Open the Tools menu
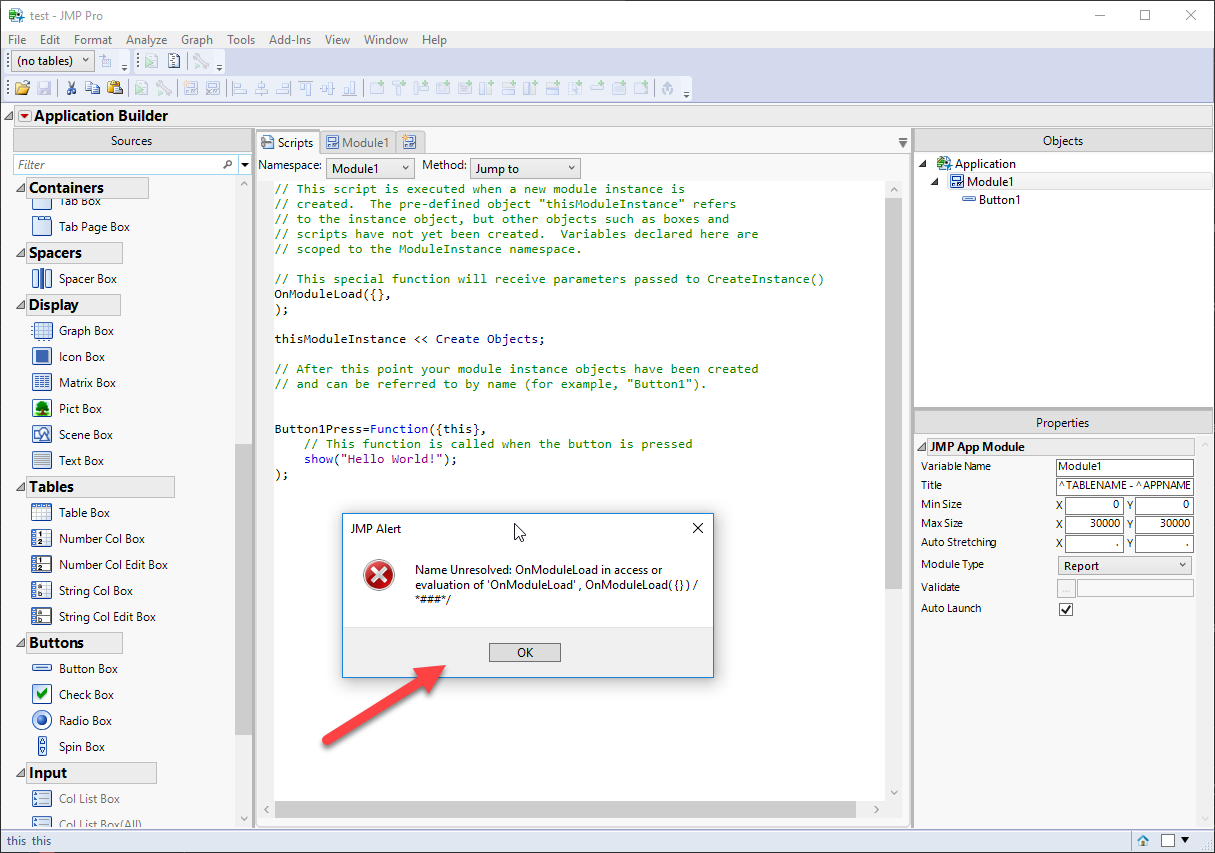This screenshot has height=853, width=1215. (240, 40)
